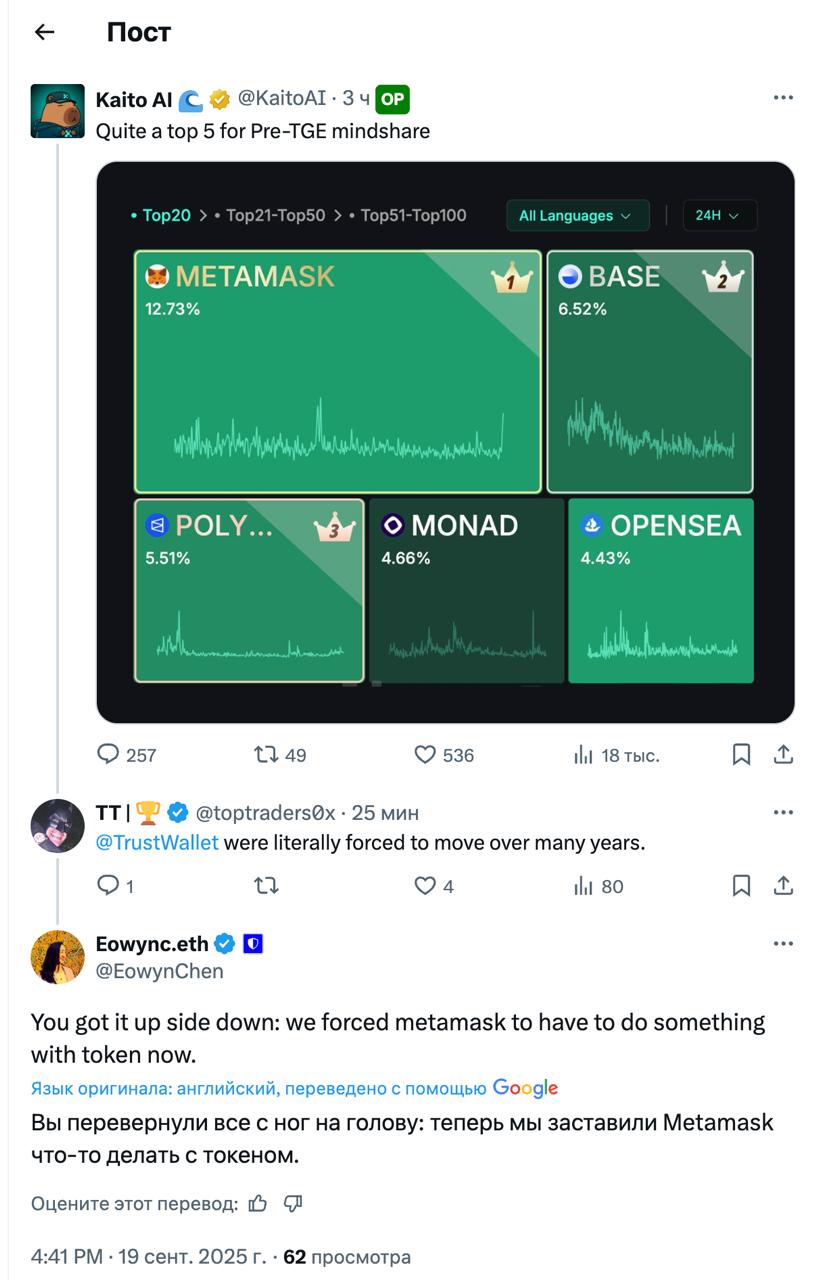Viewport: 817px width, 1280px height.
Task: Repost the Kaito AI post showing 49
Action: point(280,754)
